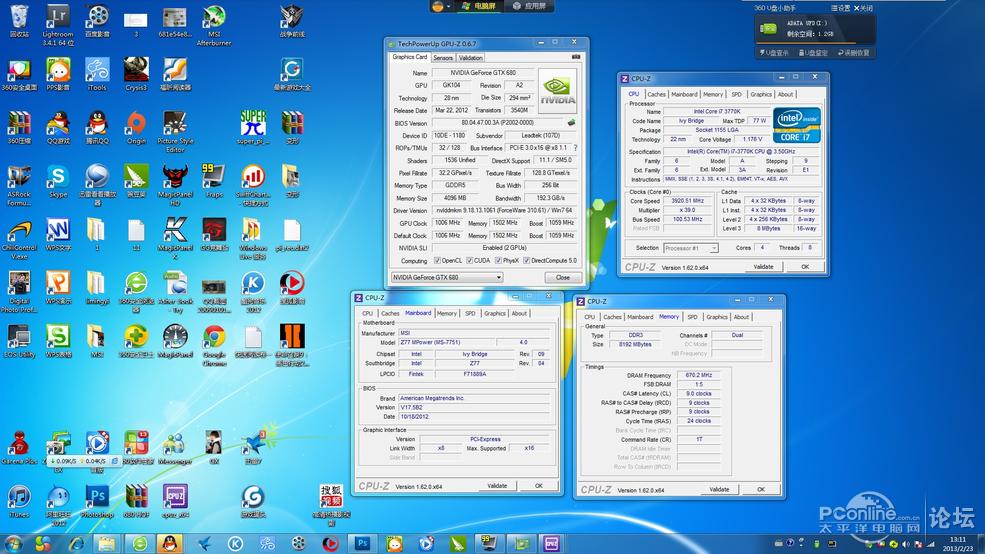Viewport: 985px width, 554px height.
Task: Open the MagicPanel X desktop shortcut
Action: (175, 239)
